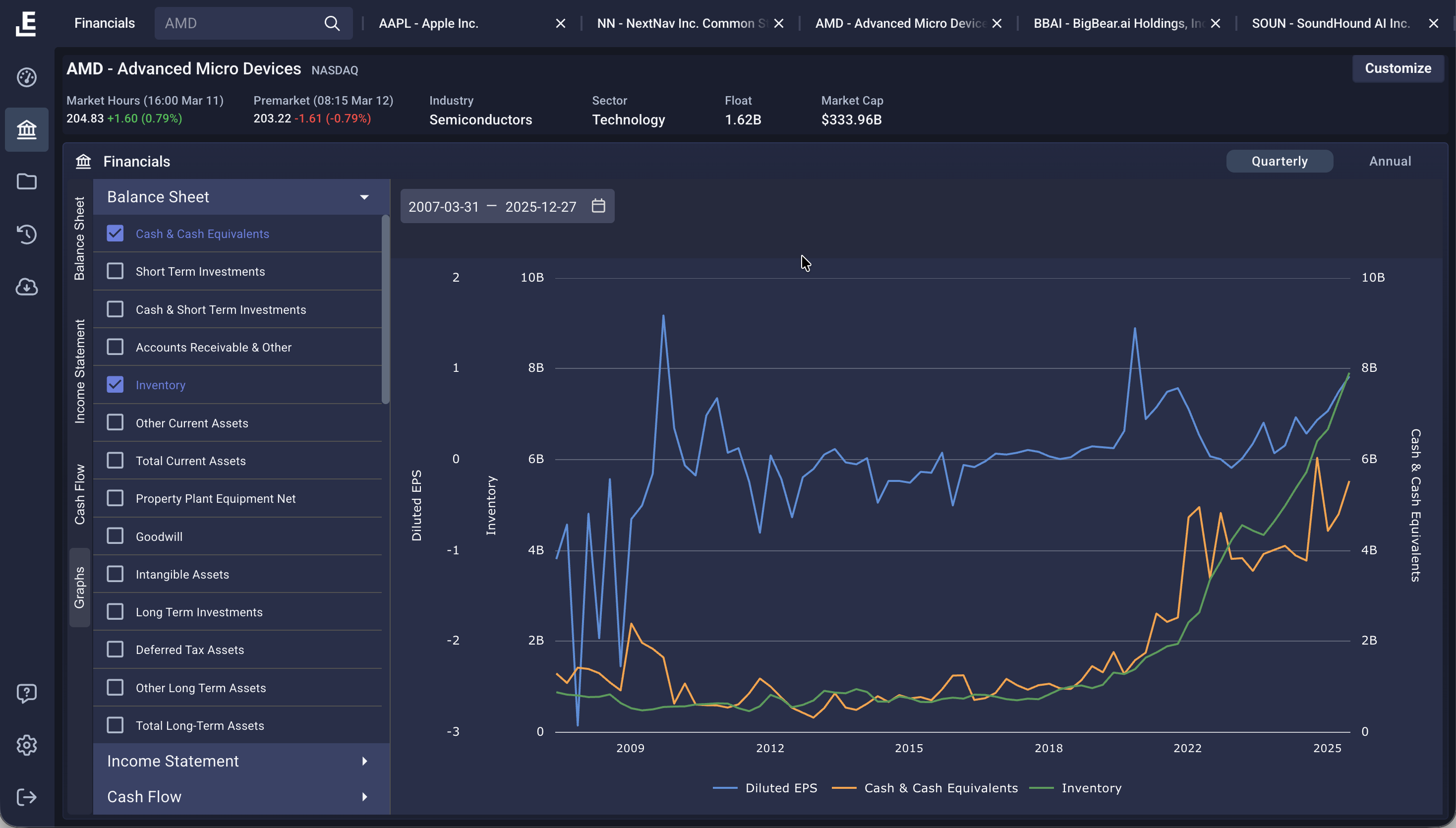Expand the Cash Flow section
The image size is (1456, 828).
[364, 797]
